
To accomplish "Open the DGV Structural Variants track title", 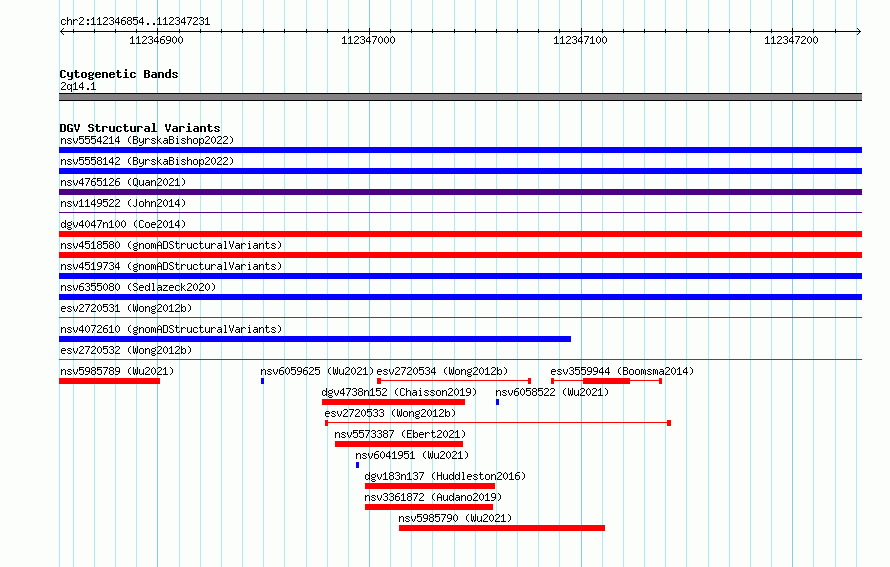I will pos(140,128).
